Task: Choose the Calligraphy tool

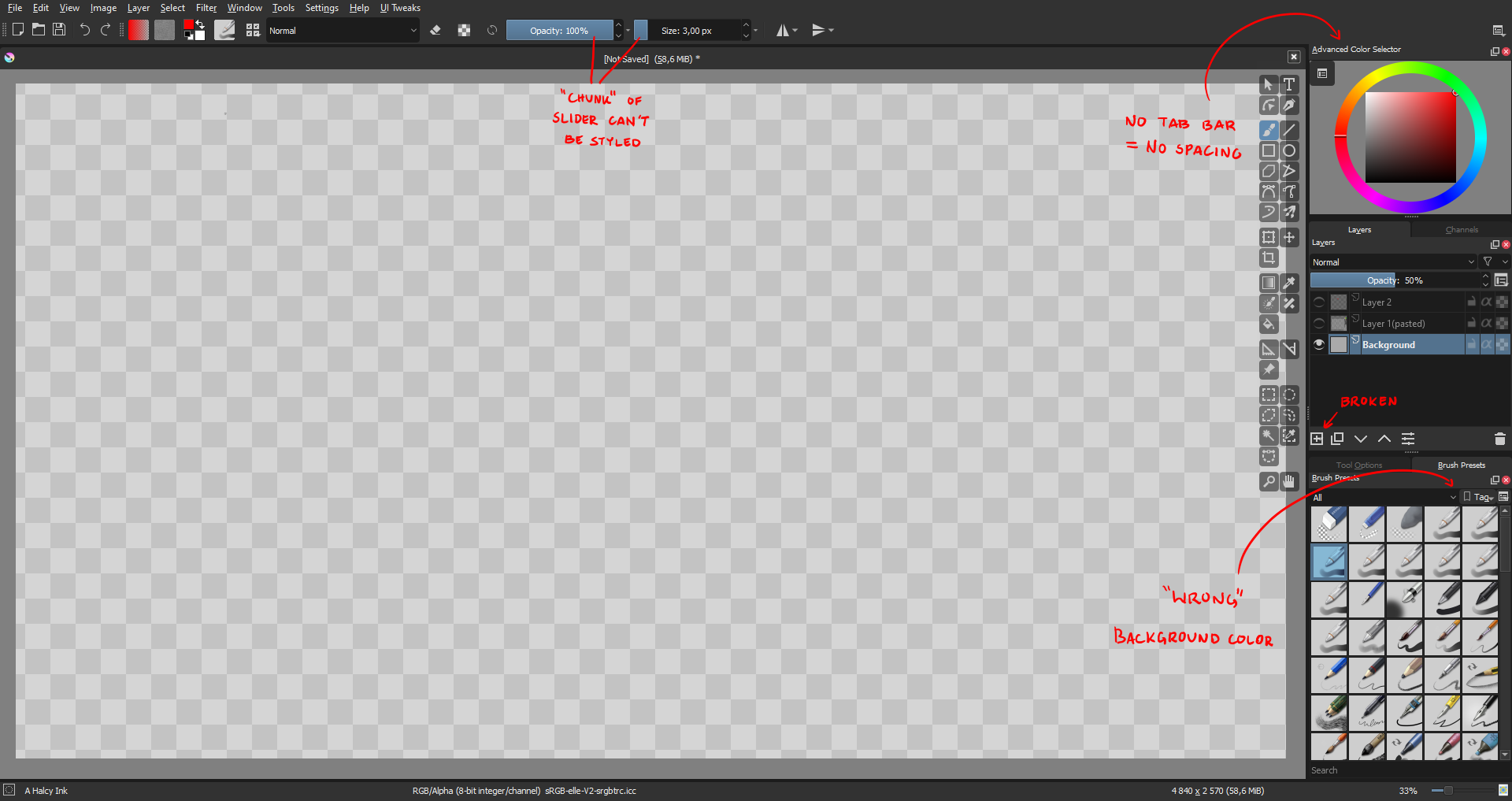Action: click(1289, 106)
